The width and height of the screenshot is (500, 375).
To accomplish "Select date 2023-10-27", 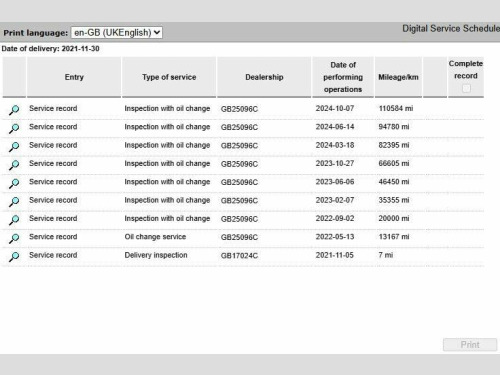I will pyautogui.click(x=335, y=163).
